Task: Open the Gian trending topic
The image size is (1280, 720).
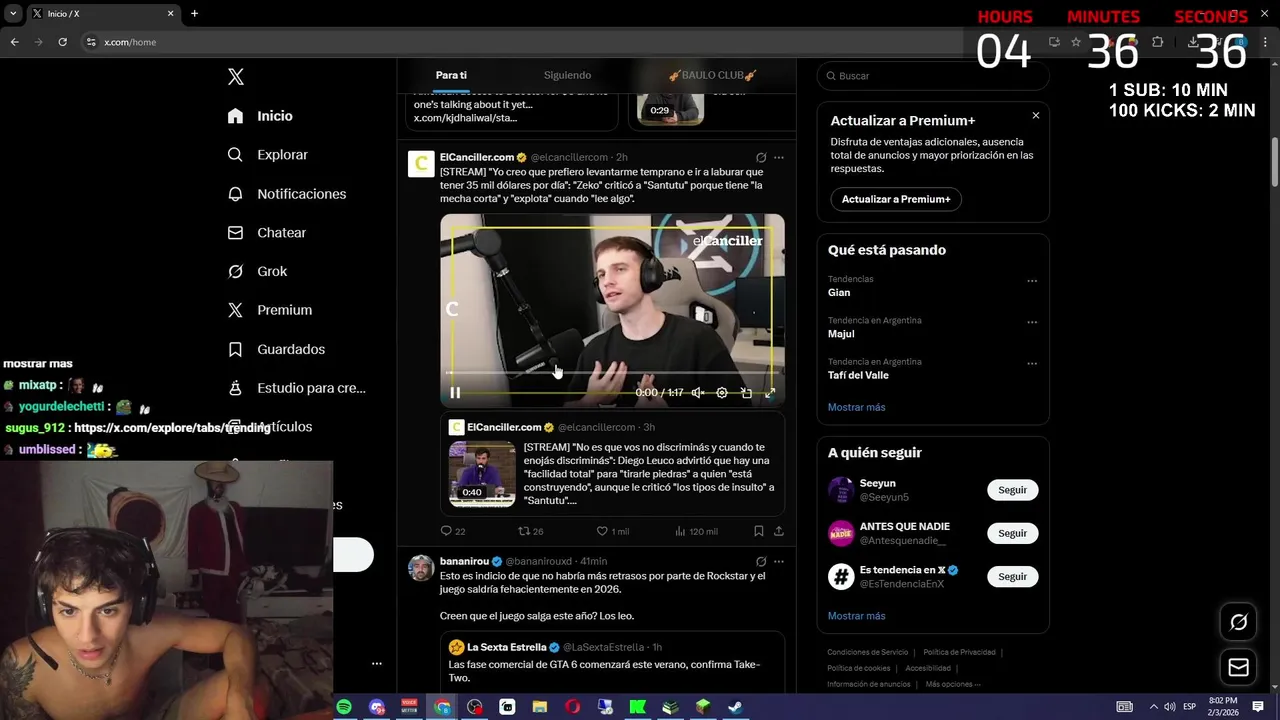Action: [x=839, y=293]
